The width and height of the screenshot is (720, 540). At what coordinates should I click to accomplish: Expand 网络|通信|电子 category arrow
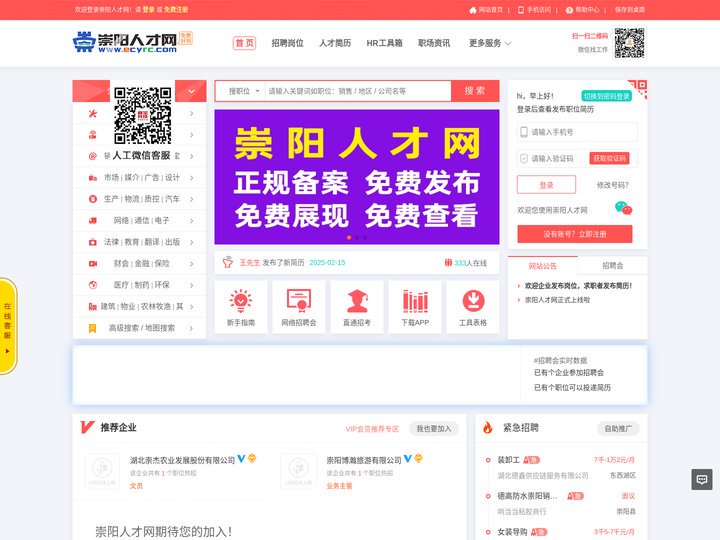[x=191, y=220]
